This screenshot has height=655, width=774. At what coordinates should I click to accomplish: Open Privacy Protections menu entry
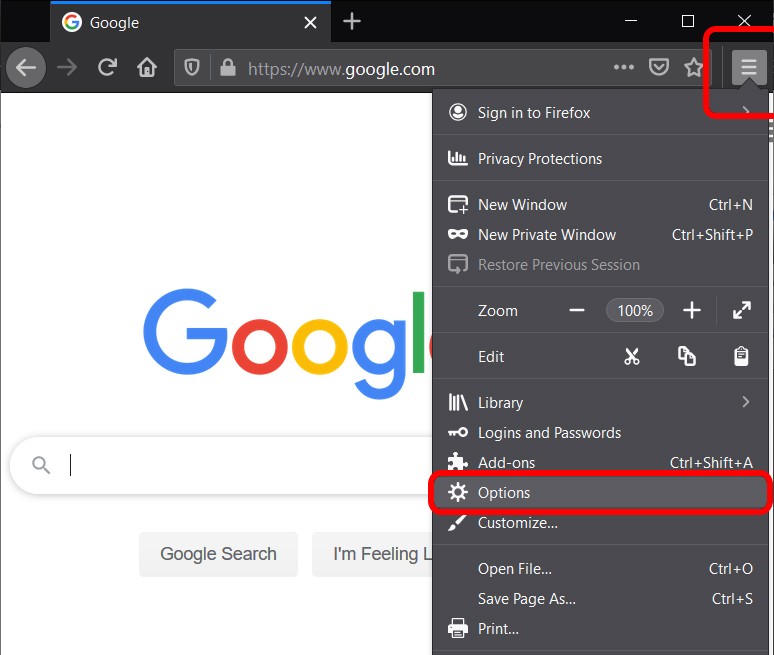point(600,158)
